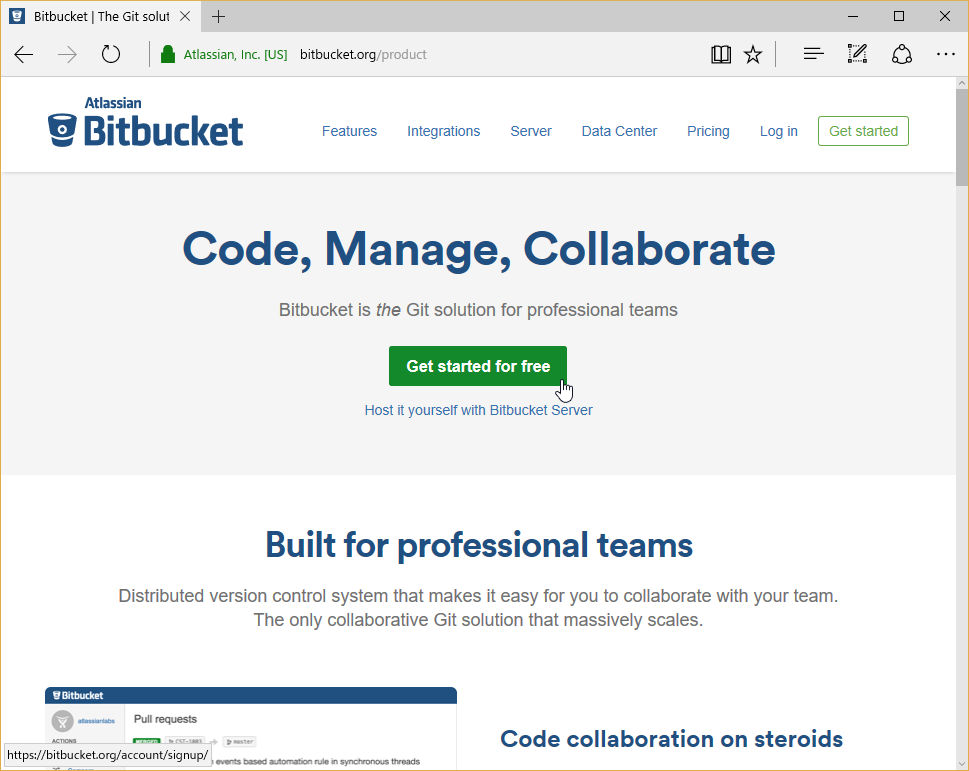Navigate to Data Center
969x771 pixels.
pyautogui.click(x=619, y=131)
